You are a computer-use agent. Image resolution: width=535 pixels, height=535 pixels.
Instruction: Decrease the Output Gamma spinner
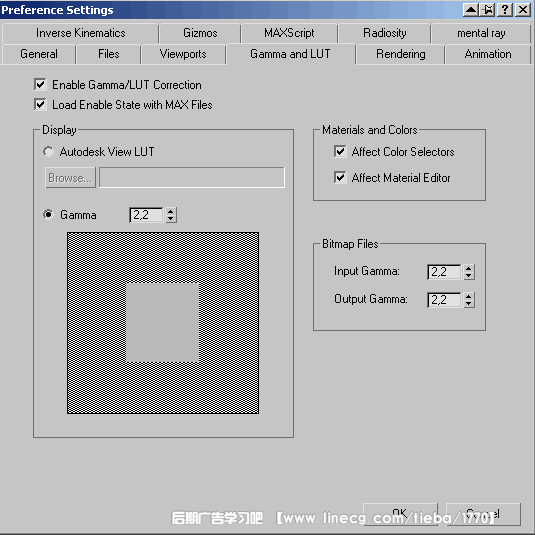(x=469, y=304)
